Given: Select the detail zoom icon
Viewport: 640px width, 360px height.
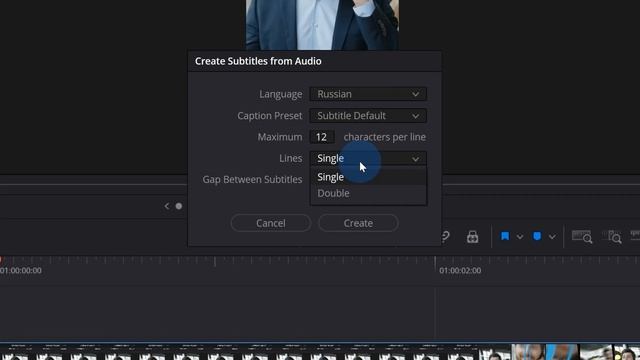Looking at the screenshot, I should pyautogui.click(x=612, y=237).
